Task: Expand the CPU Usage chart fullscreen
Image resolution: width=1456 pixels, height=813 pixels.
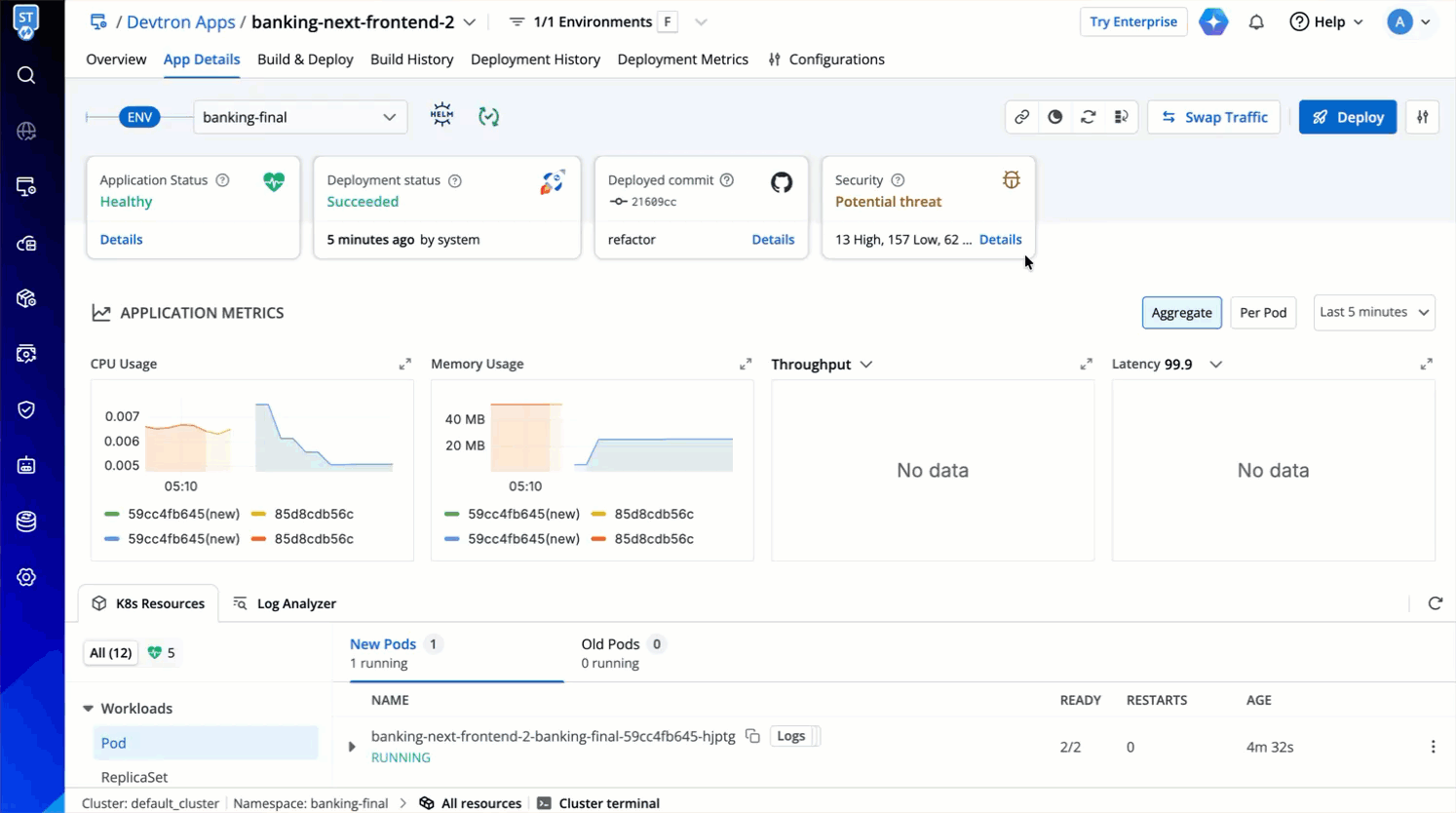Action: coord(404,364)
